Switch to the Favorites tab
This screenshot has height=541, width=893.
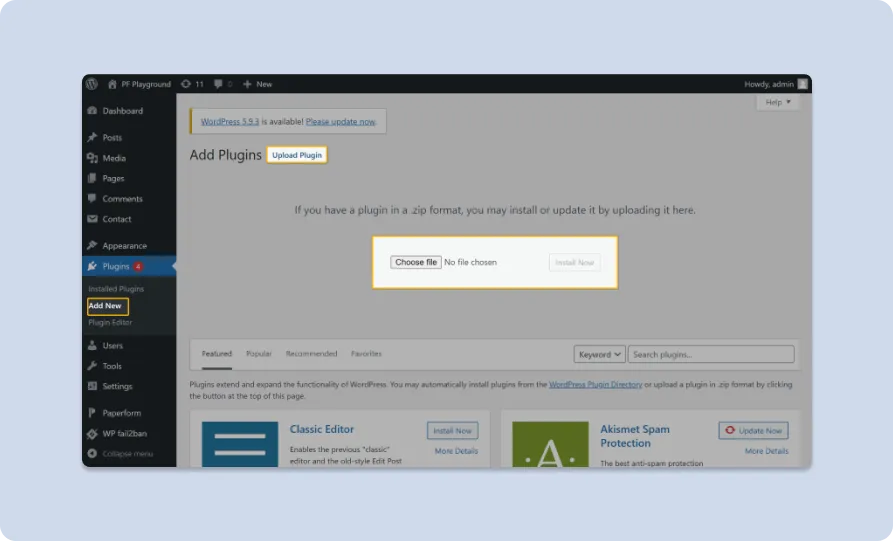click(366, 354)
